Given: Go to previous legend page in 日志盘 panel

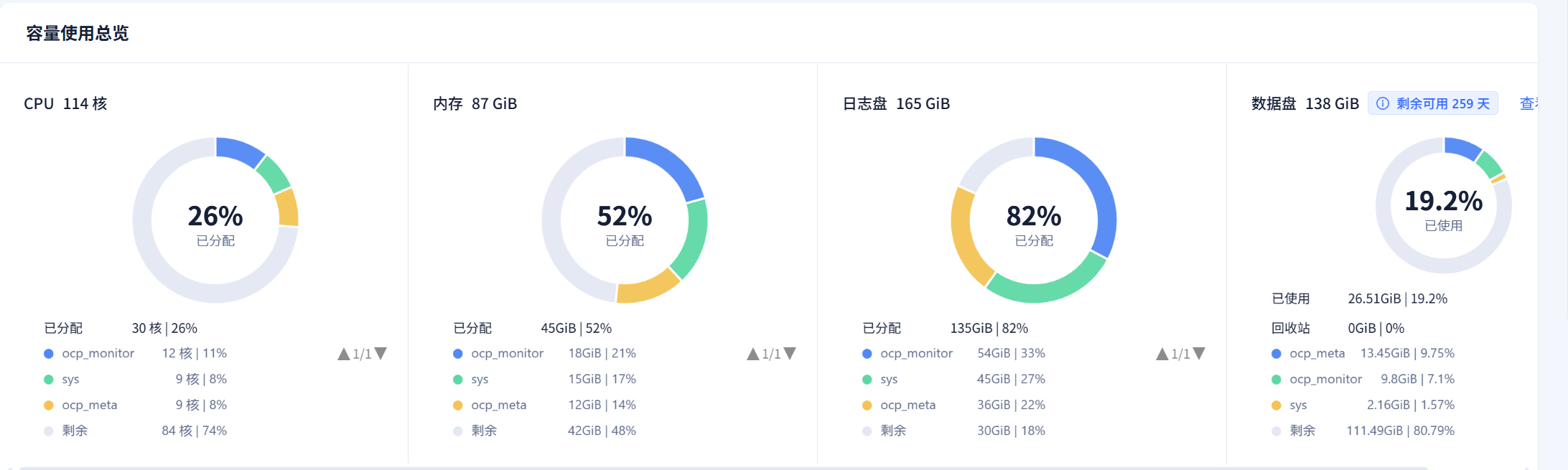Looking at the screenshot, I should pos(1162,354).
